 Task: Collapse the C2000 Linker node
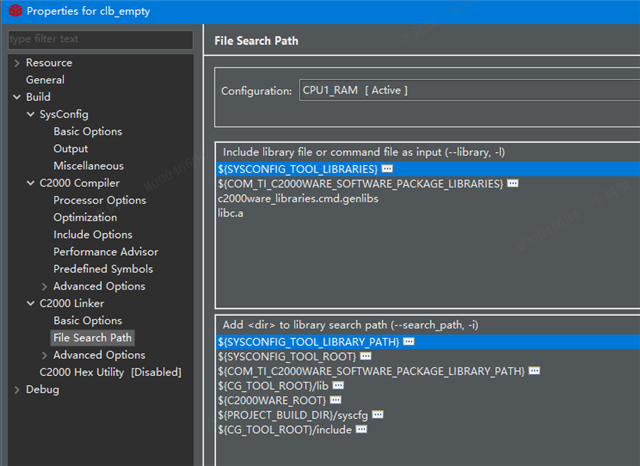(31, 304)
